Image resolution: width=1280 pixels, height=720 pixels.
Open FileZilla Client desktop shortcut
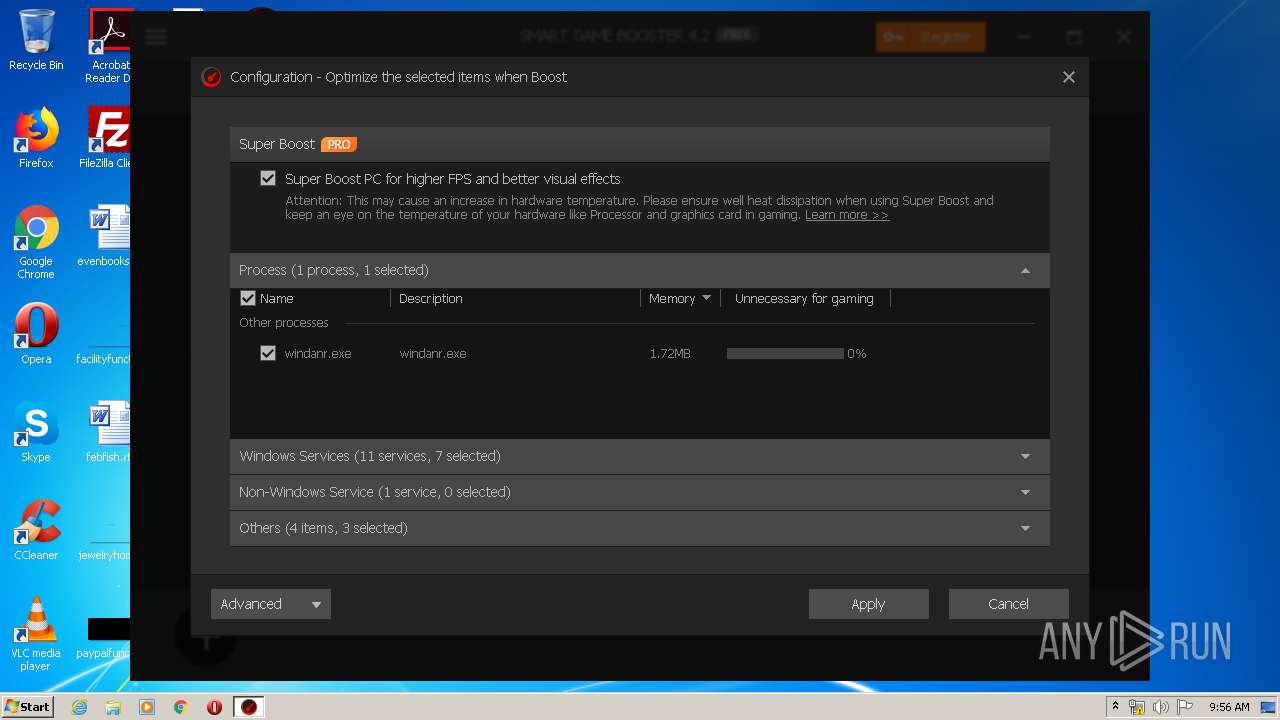point(106,138)
